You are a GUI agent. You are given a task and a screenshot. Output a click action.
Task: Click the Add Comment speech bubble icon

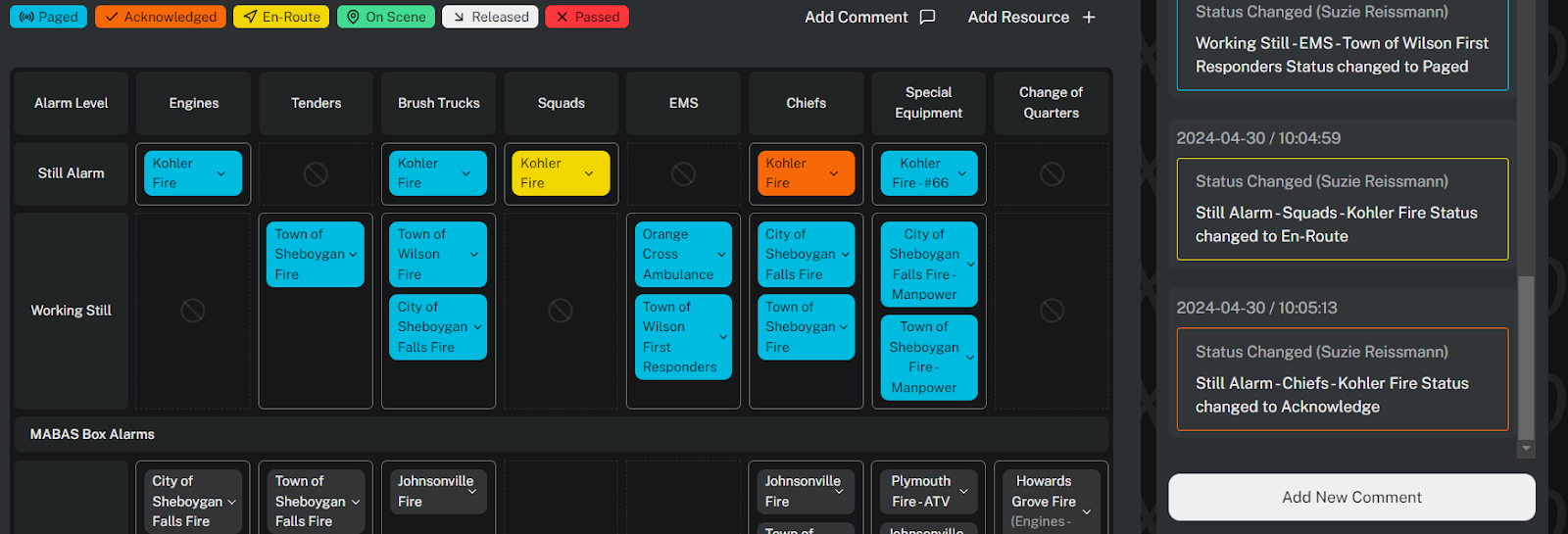pos(928,17)
